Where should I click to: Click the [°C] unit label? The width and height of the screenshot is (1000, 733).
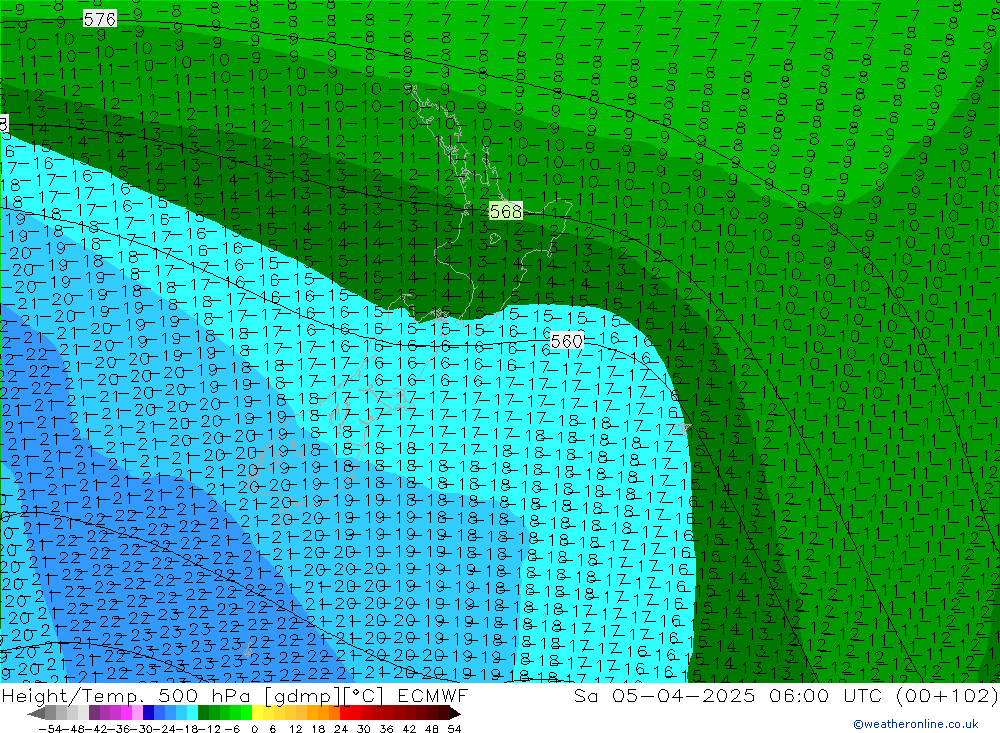[x=362, y=696]
